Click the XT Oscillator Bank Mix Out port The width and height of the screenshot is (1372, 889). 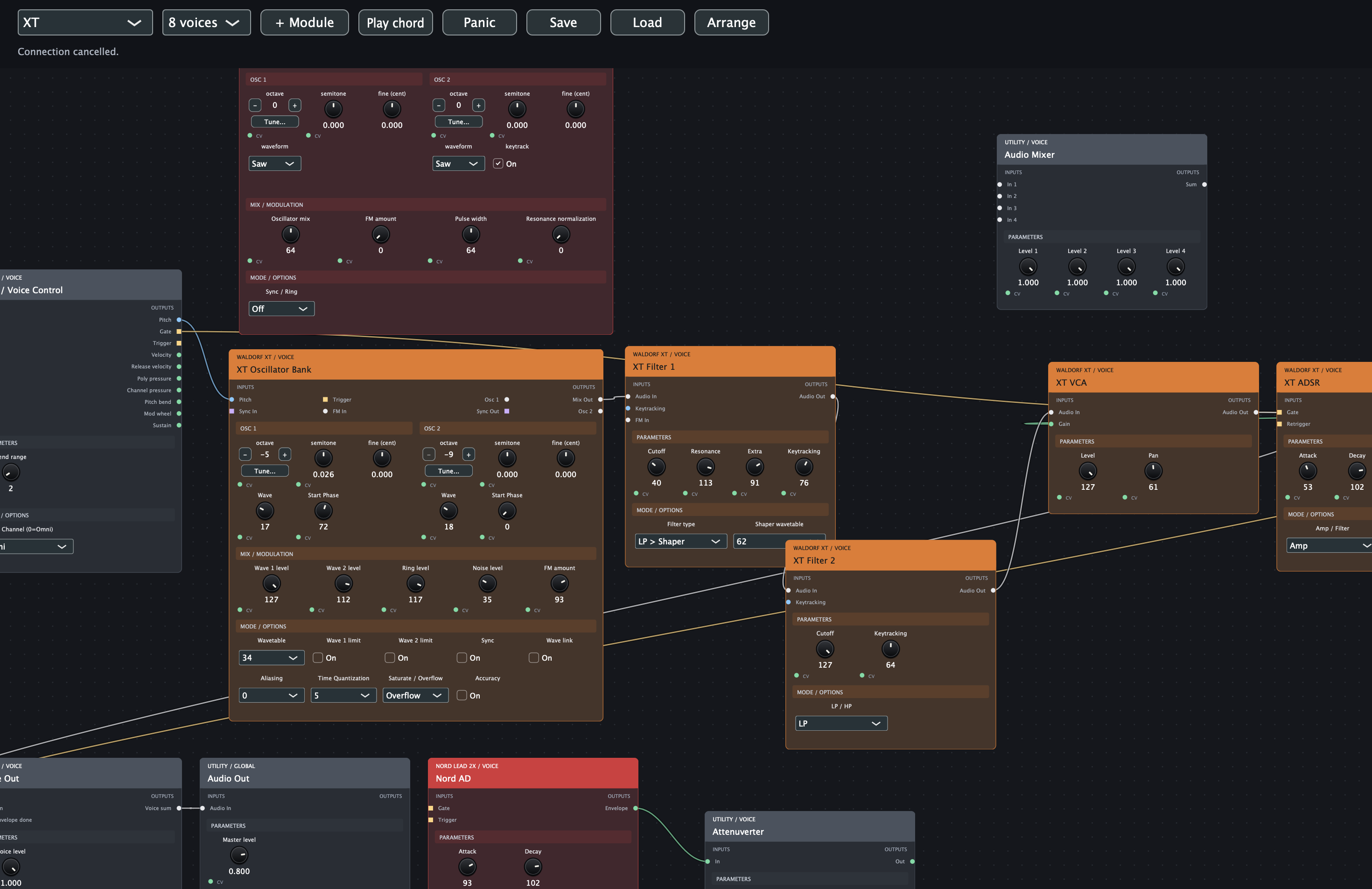[600, 399]
